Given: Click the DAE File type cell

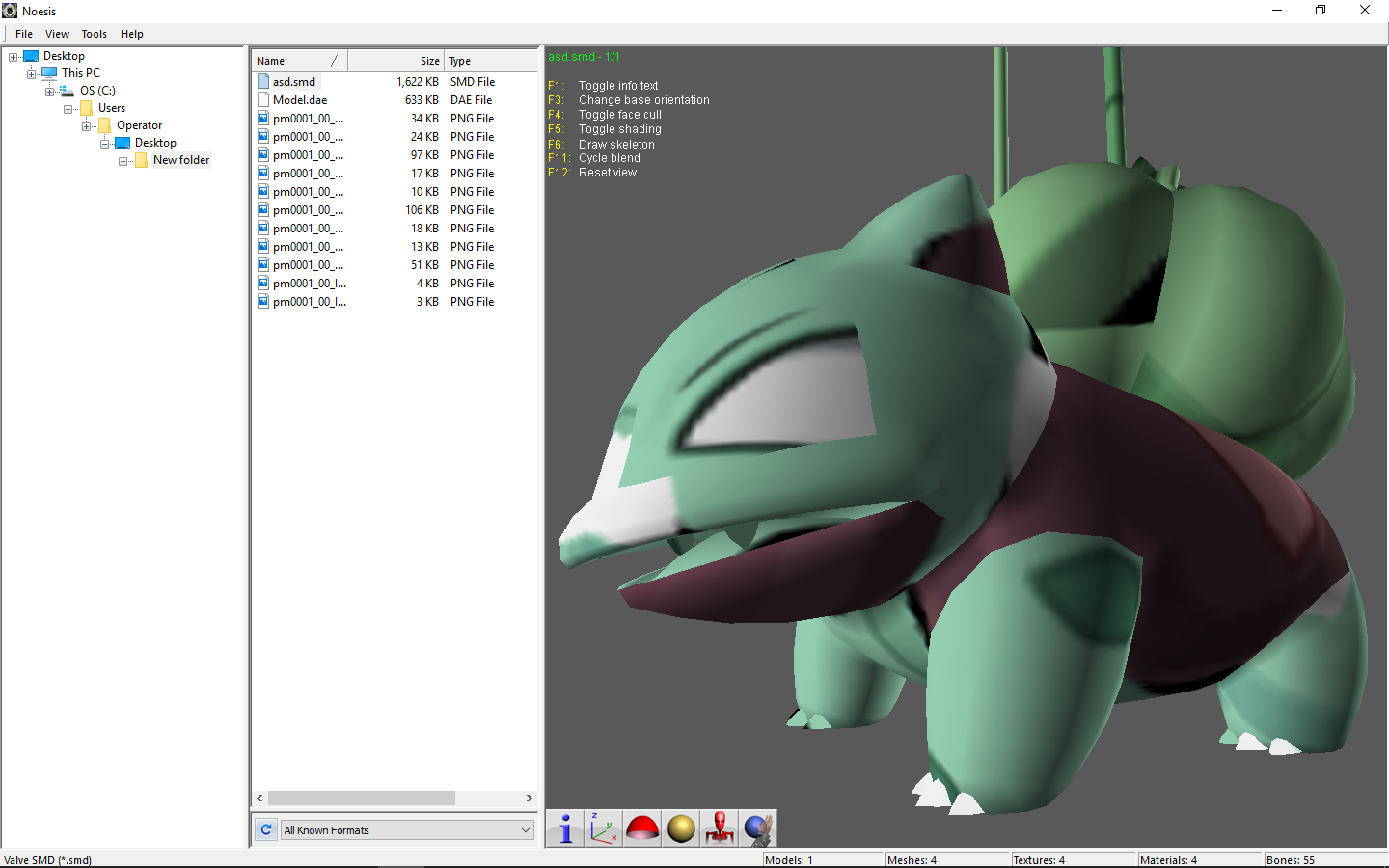Looking at the screenshot, I should coord(471,100).
